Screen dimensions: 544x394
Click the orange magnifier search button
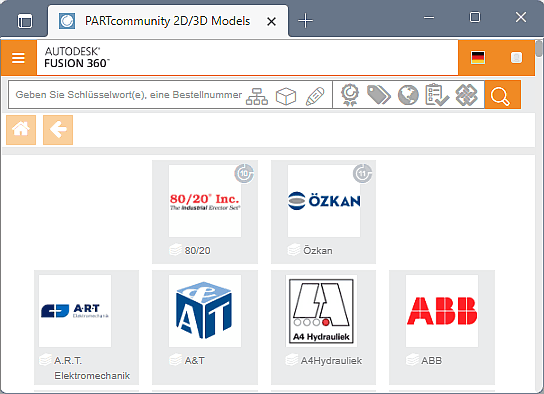pyautogui.click(x=502, y=95)
